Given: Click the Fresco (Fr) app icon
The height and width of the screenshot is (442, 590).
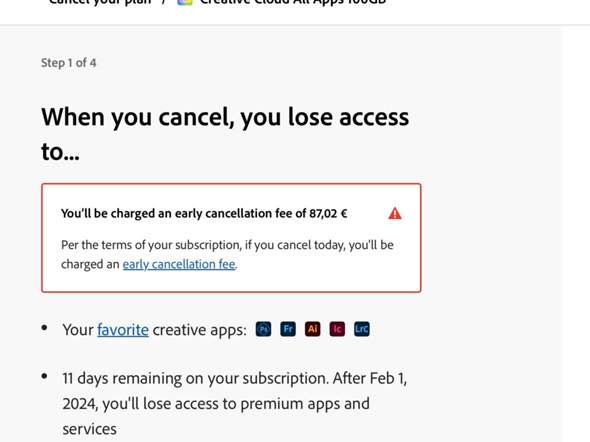Looking at the screenshot, I should pos(288,329).
